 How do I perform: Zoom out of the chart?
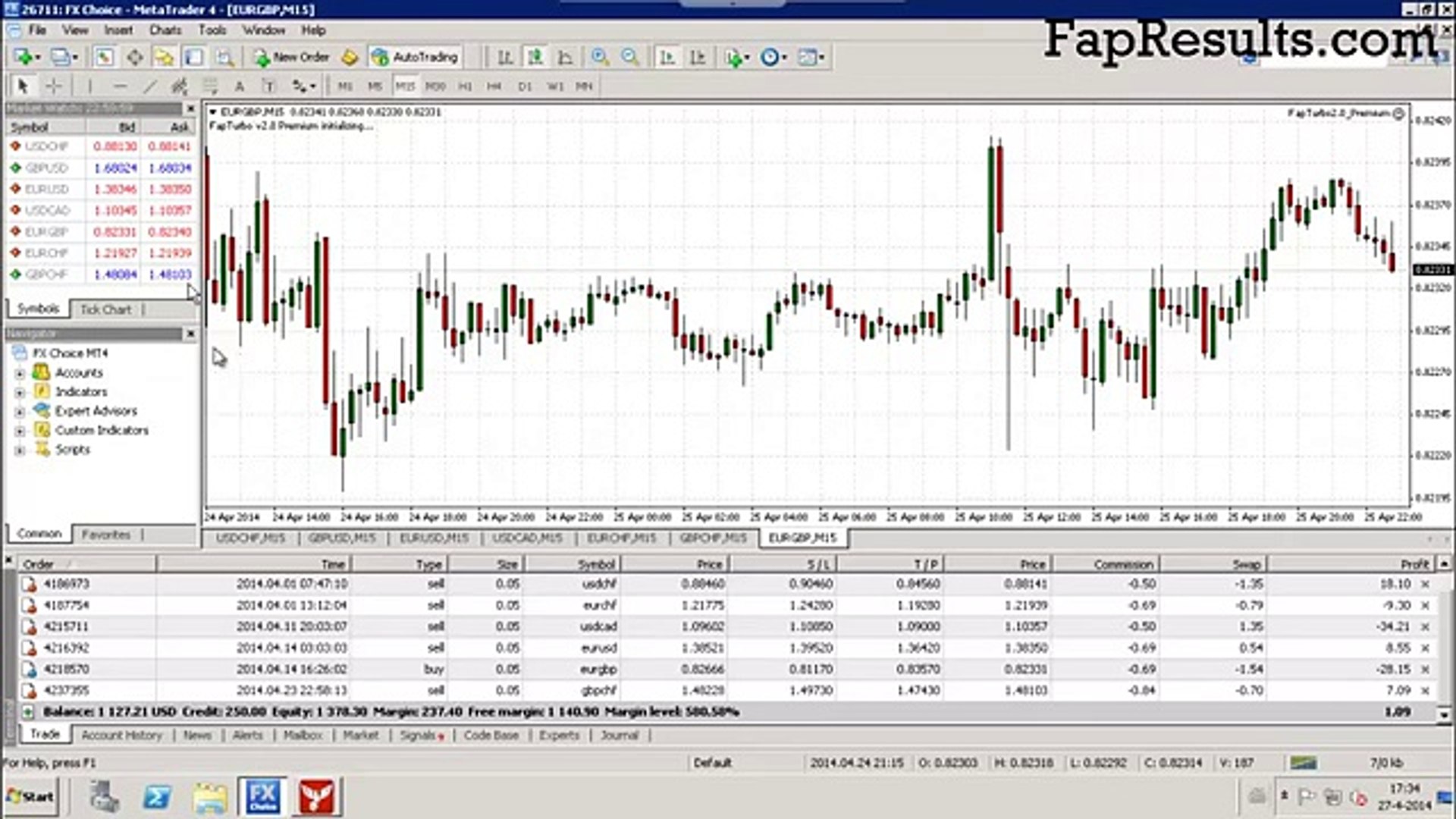coord(629,57)
